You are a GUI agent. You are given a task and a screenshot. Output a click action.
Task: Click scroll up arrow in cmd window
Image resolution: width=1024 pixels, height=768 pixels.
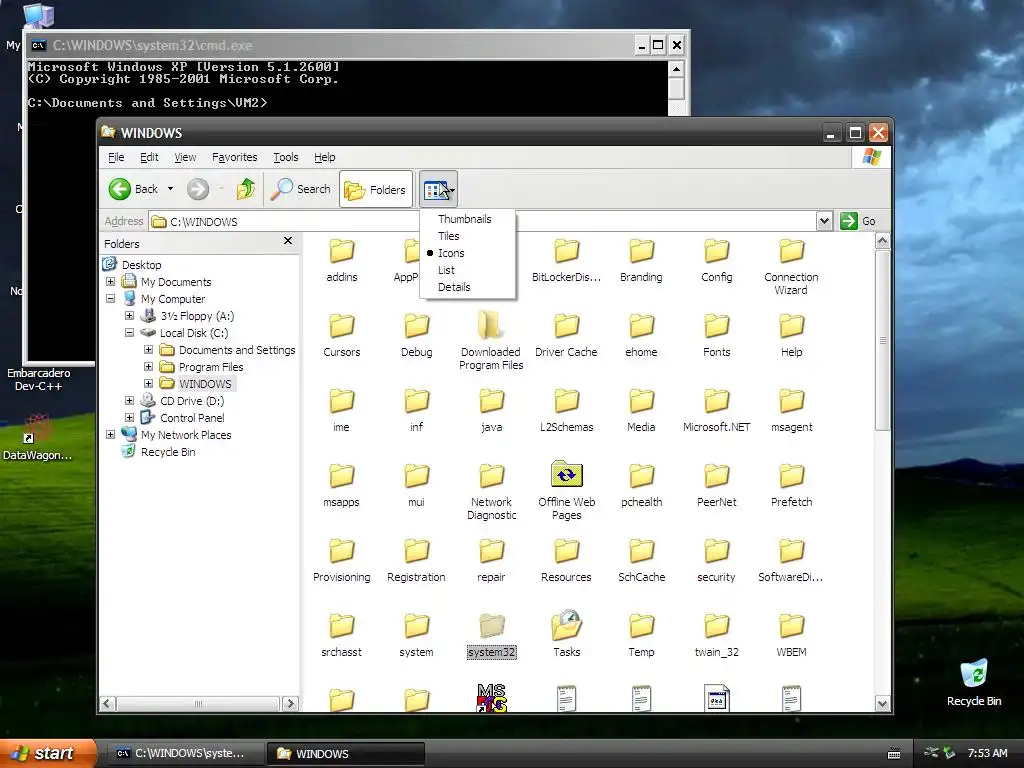[x=676, y=69]
